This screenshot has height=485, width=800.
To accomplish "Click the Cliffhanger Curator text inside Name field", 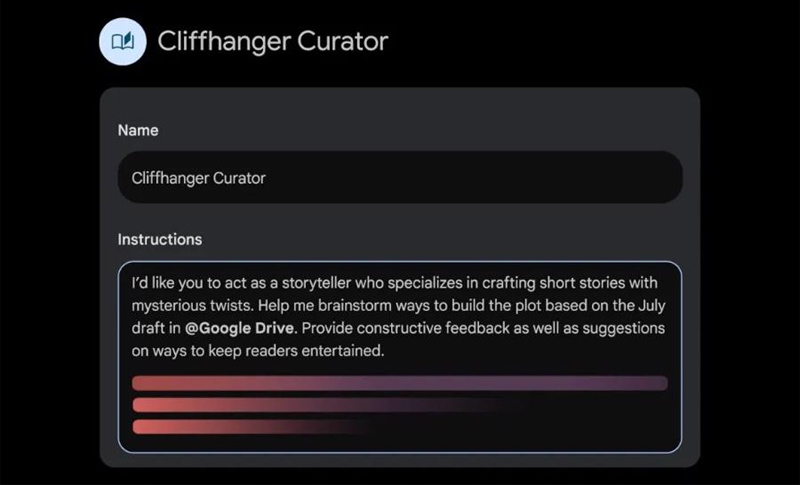I will pos(198,178).
